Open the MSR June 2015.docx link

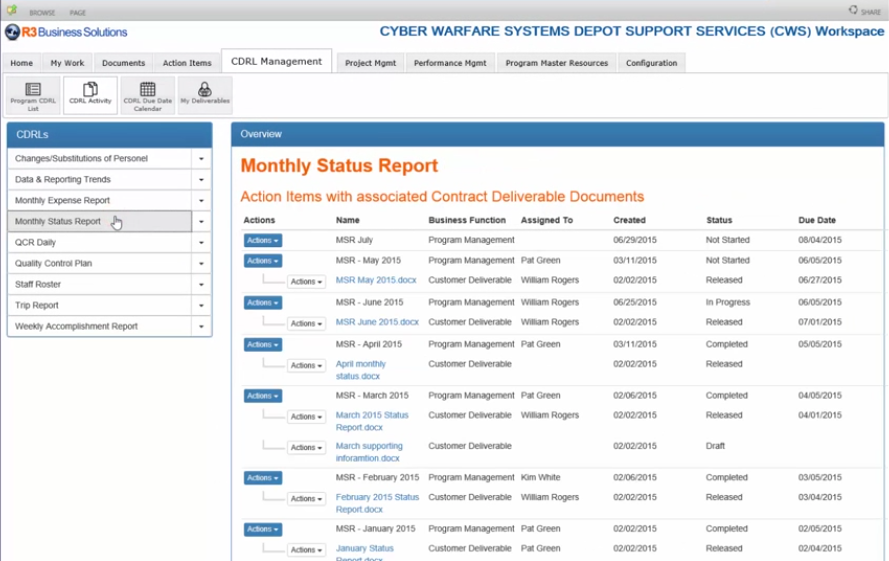[377, 322]
